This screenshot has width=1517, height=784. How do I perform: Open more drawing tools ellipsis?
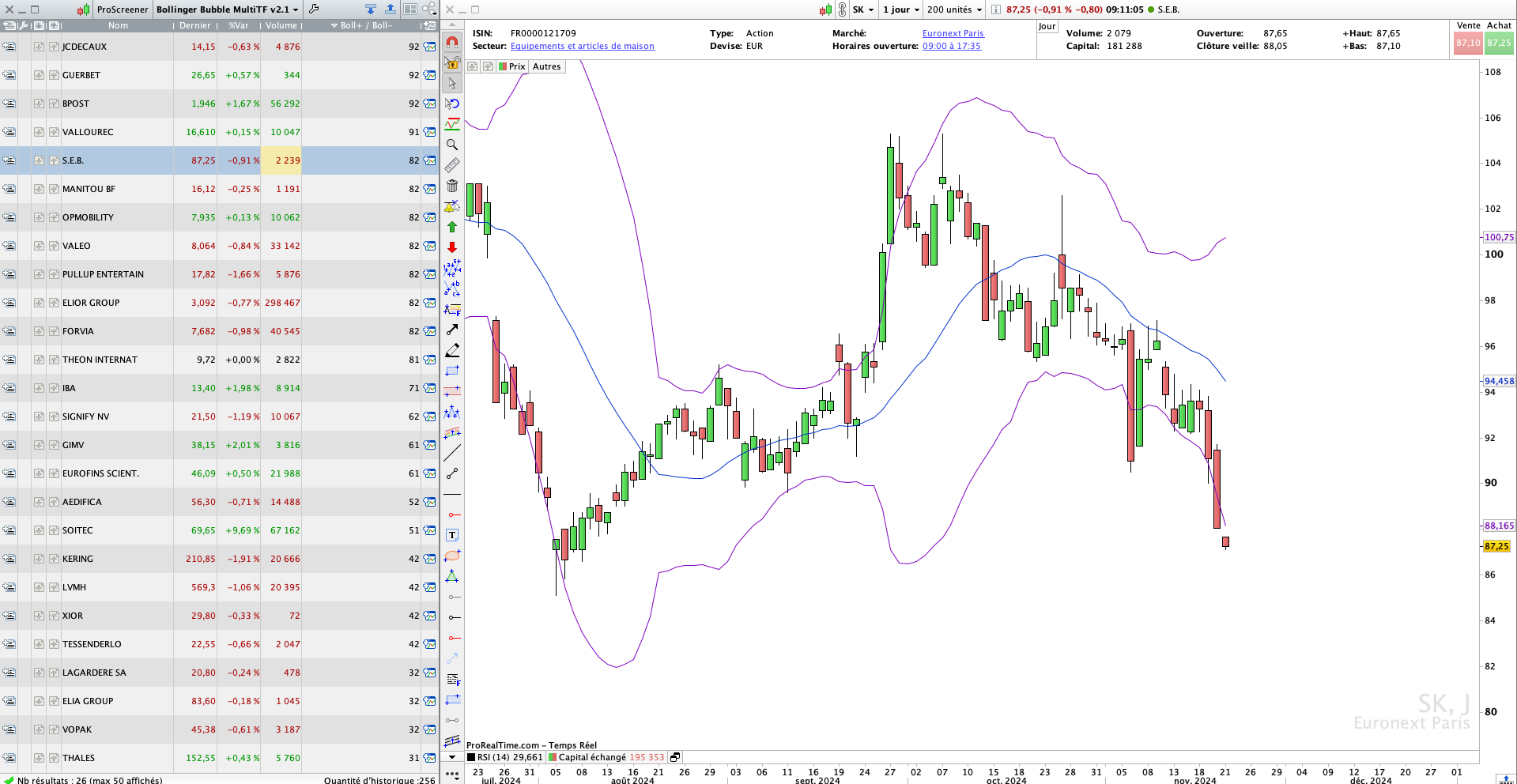pos(452,775)
